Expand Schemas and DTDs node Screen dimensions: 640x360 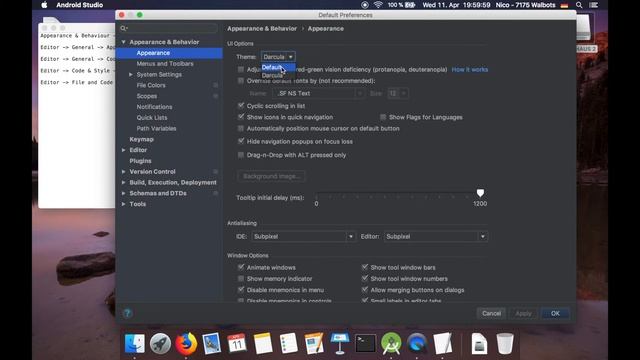point(123,193)
